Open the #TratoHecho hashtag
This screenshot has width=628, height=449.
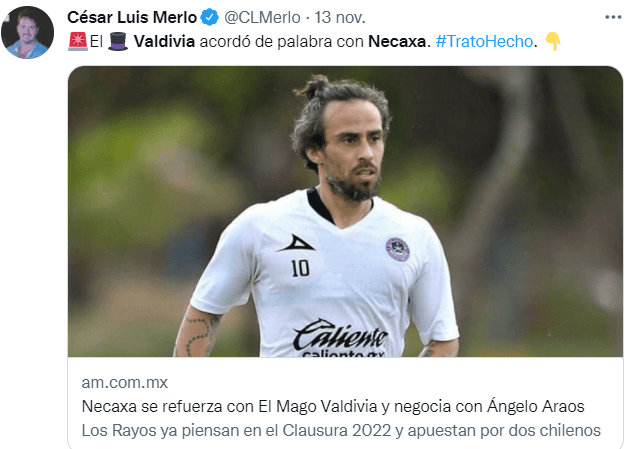click(x=484, y=41)
